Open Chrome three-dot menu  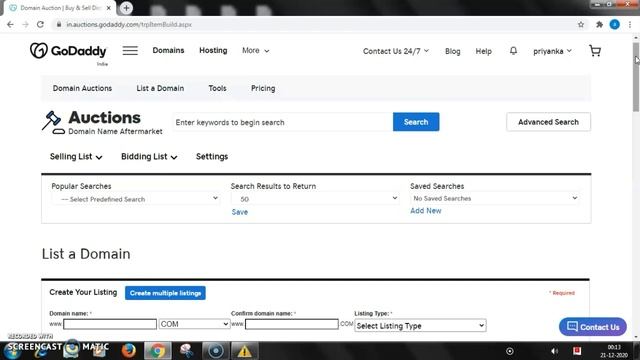[x=630, y=24]
